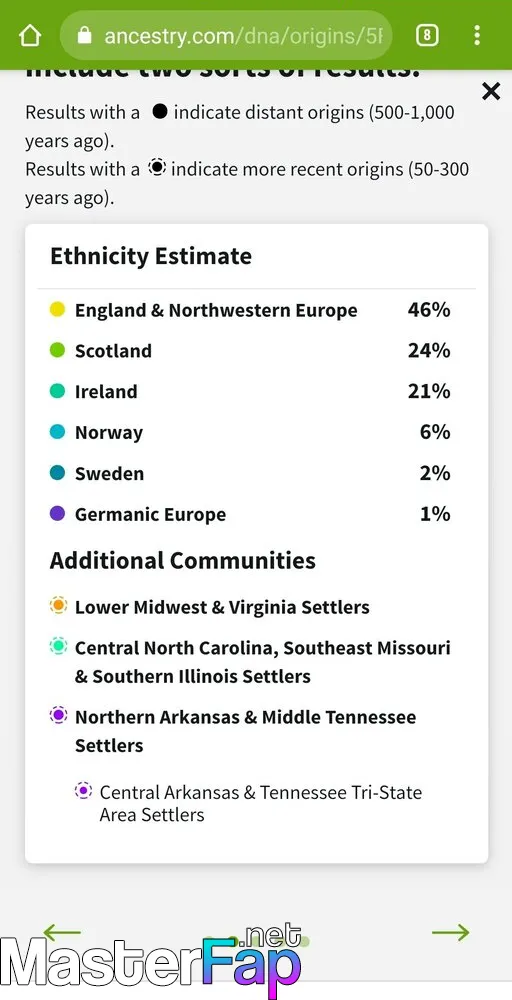512x1000 pixels.
Task: Advance to next slide with right arrow
Action: pos(451,932)
